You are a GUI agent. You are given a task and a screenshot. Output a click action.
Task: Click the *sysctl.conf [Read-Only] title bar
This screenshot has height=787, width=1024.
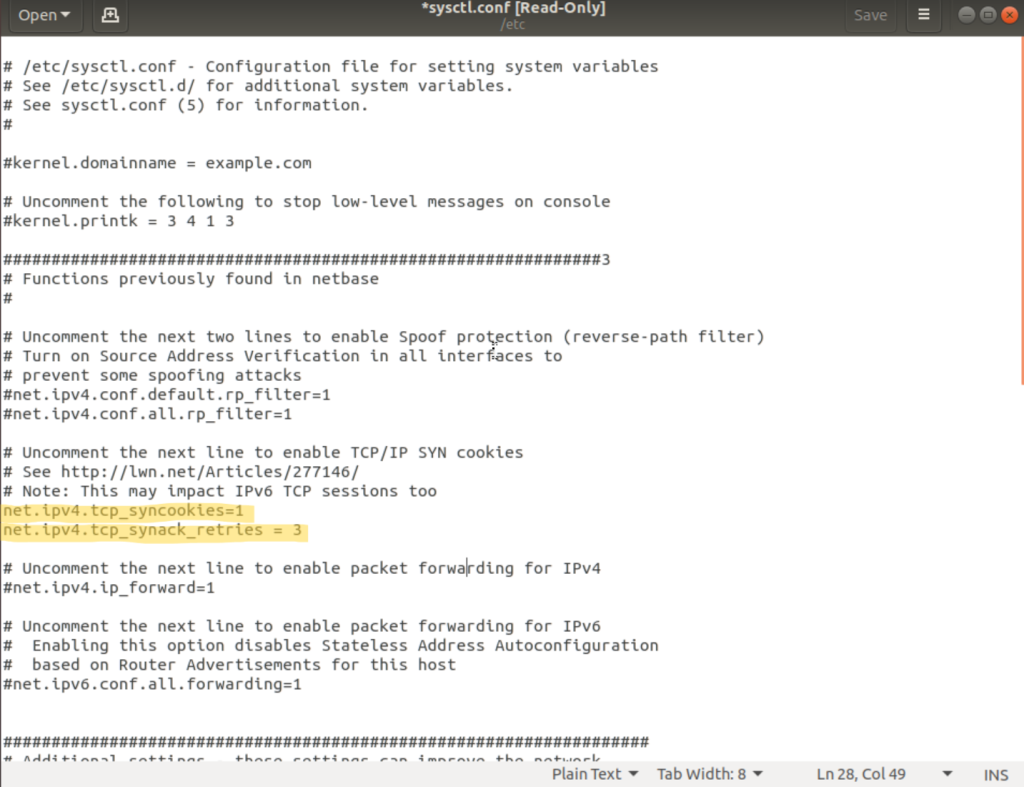pos(513,8)
